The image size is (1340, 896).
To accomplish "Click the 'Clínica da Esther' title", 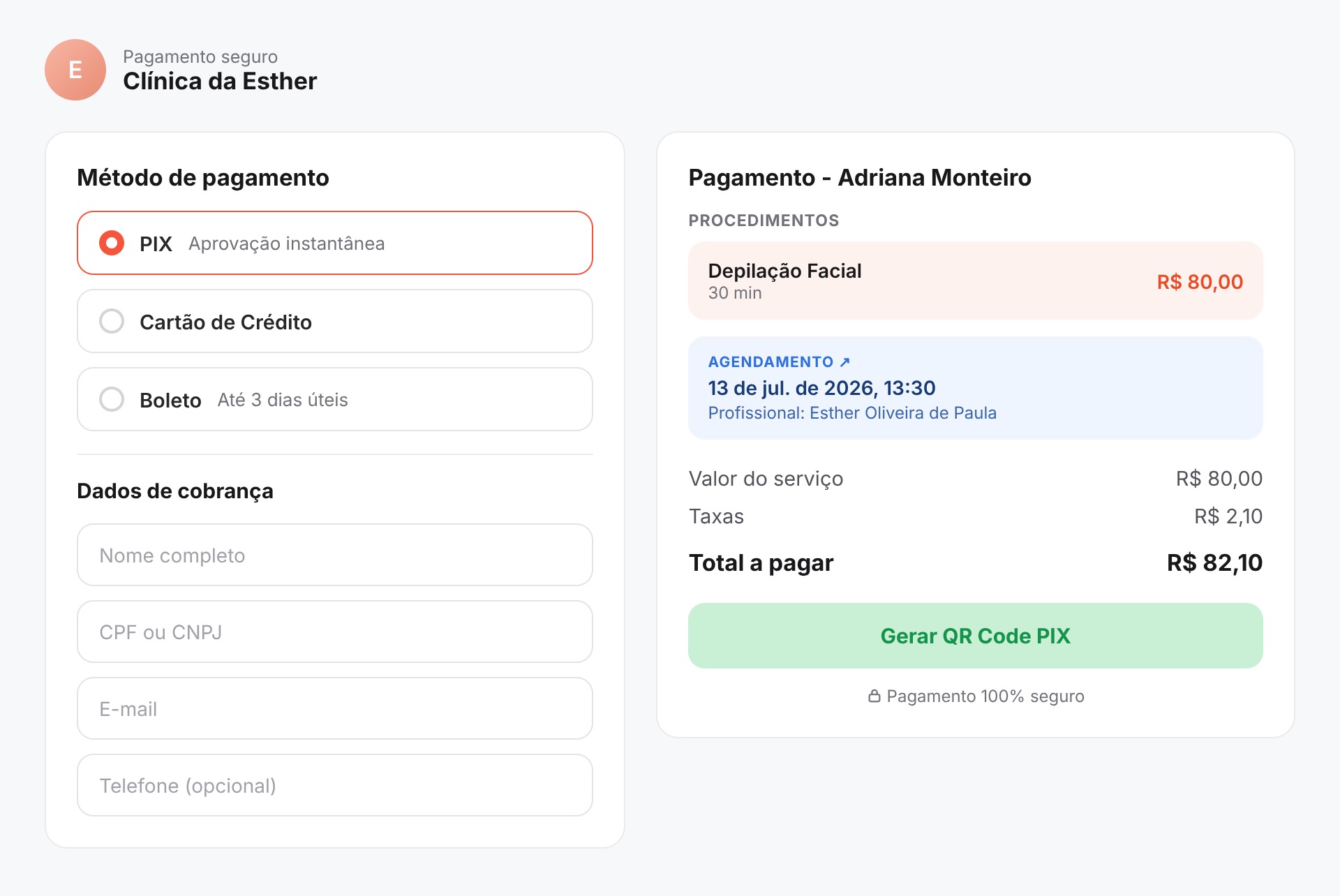I will 220,81.
